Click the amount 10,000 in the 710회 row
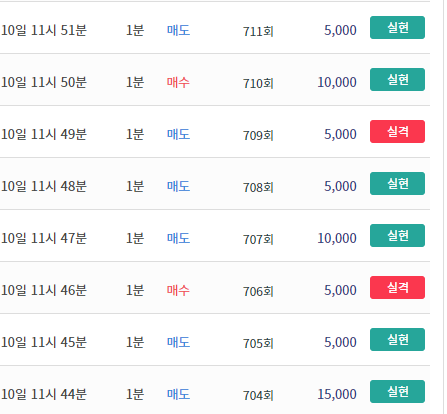Screen dimensions: 447x414 337,82
